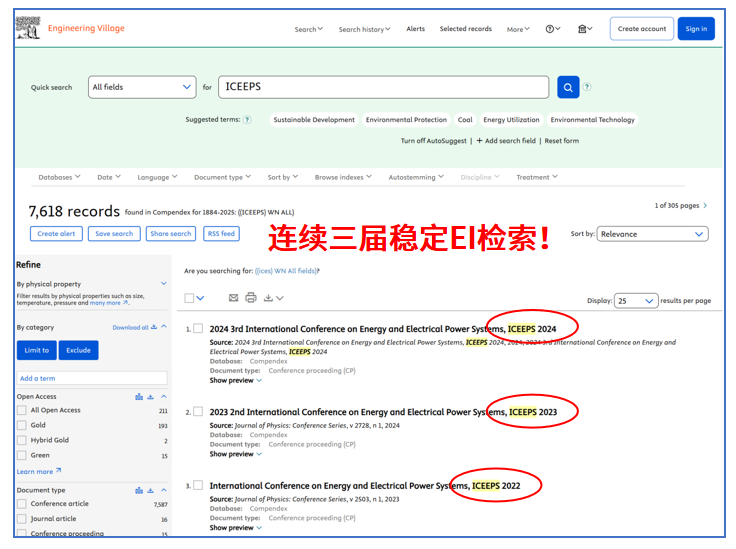Open the Treatment menu
Screen dimensions: 736x549
(x=537, y=177)
